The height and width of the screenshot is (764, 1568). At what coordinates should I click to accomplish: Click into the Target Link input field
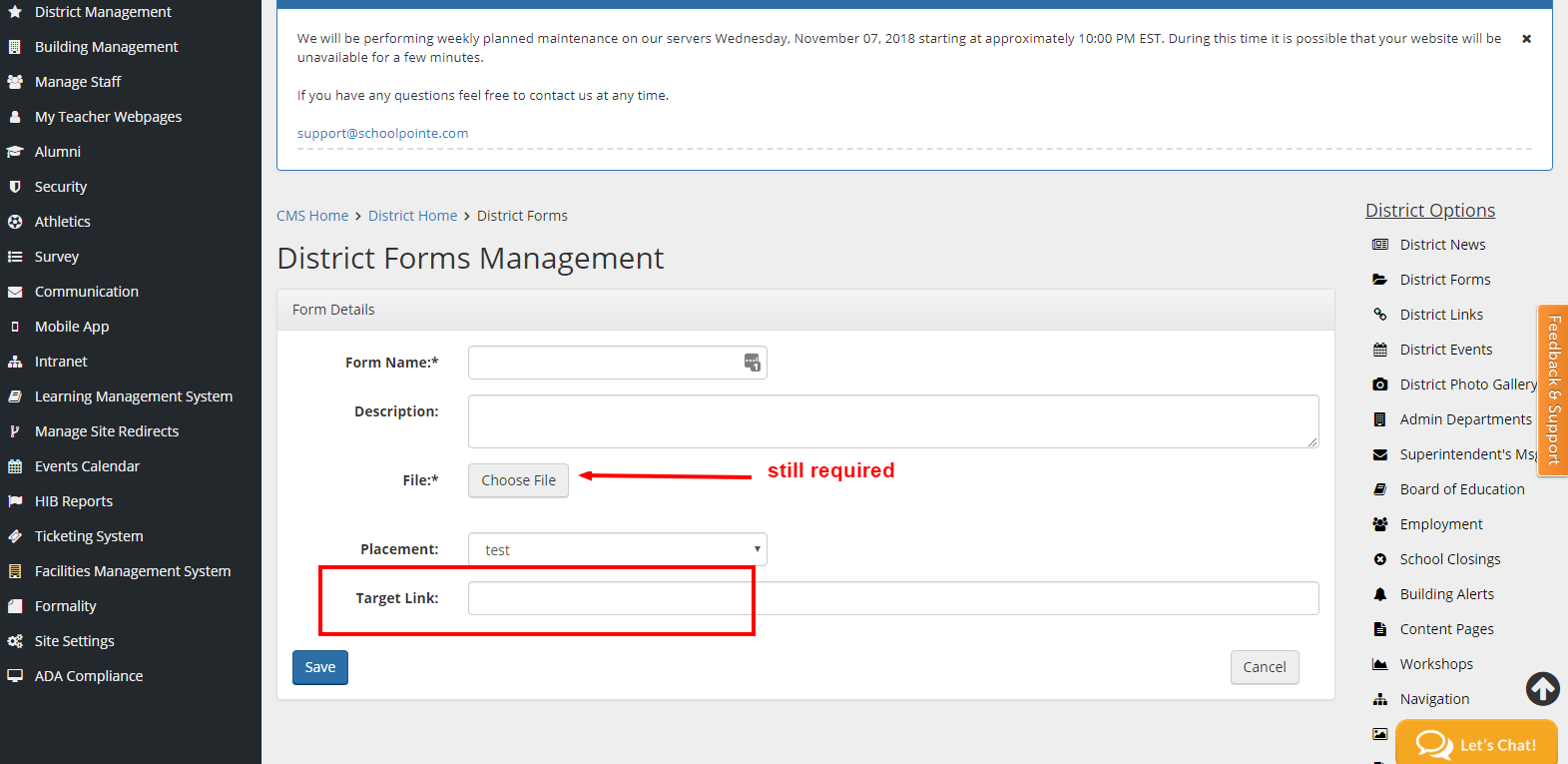pos(892,598)
